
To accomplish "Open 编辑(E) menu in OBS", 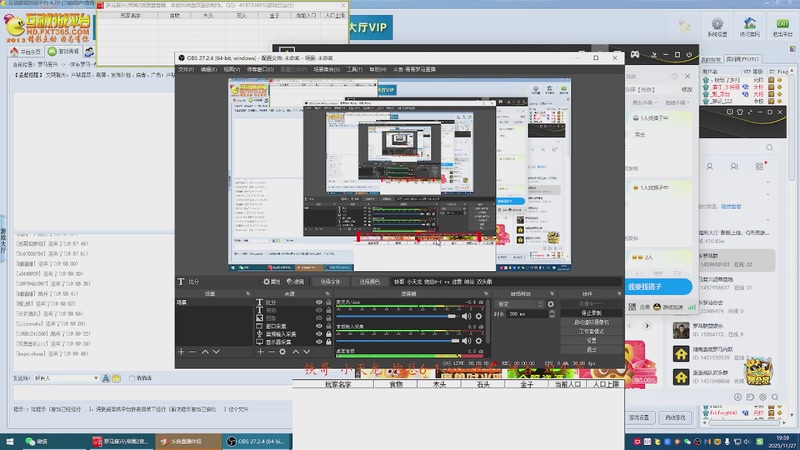I will click(209, 69).
